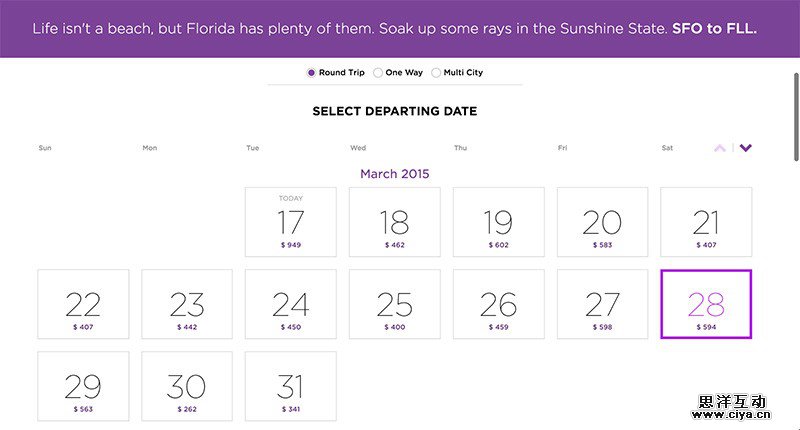Click highlighted March 28 date
800x430 pixels.
click(x=706, y=304)
